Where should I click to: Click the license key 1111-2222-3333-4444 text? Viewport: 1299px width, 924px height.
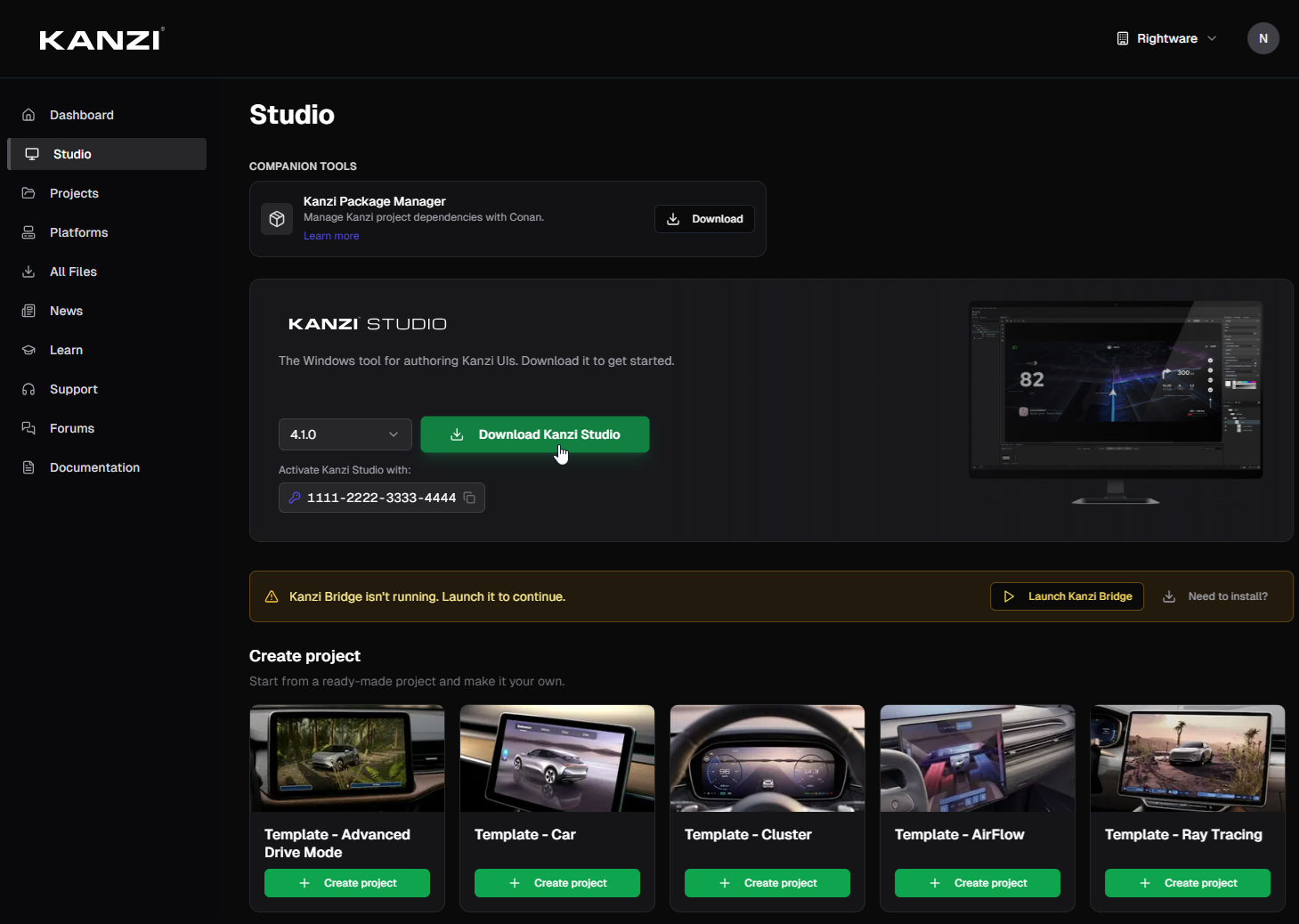click(x=381, y=498)
